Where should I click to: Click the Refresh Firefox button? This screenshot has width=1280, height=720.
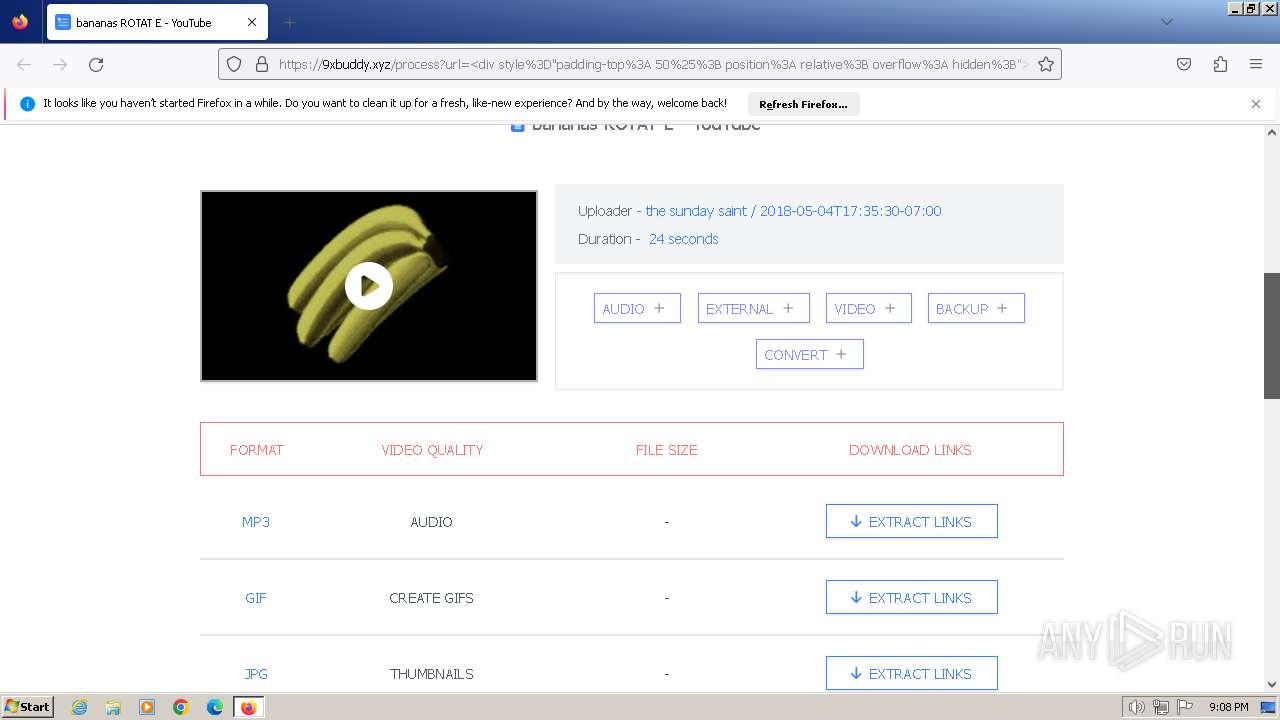pos(803,104)
